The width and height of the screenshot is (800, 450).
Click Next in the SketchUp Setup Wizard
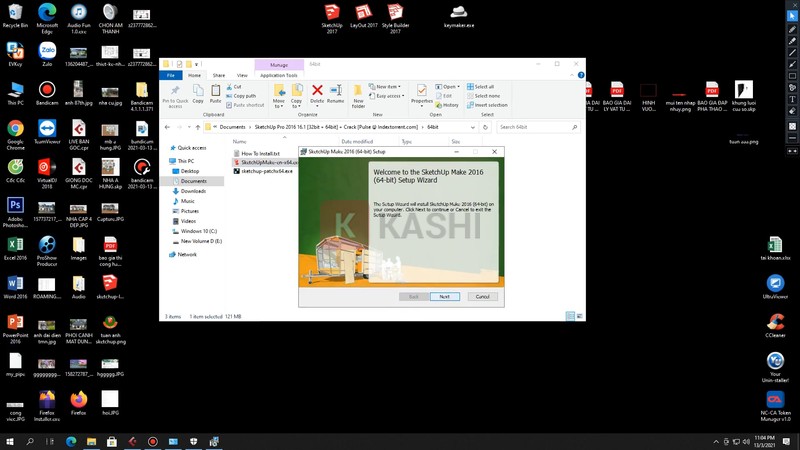(x=444, y=296)
